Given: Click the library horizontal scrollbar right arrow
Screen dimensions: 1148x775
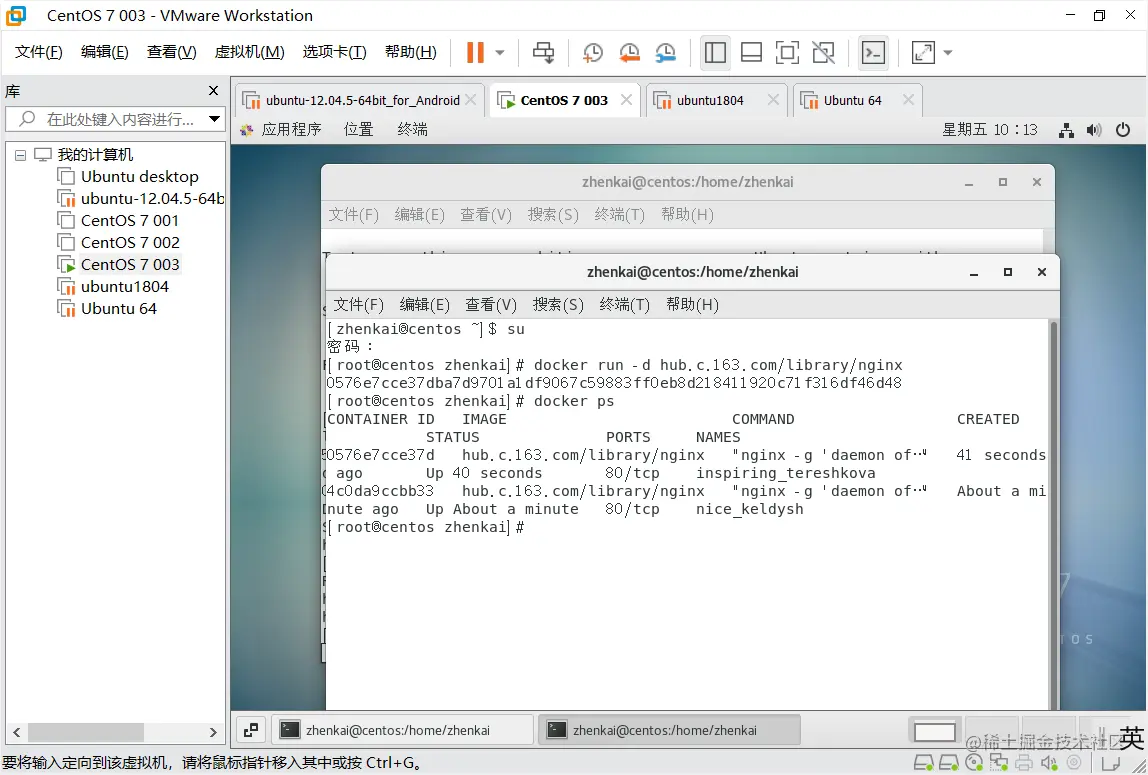Looking at the screenshot, I should (213, 732).
